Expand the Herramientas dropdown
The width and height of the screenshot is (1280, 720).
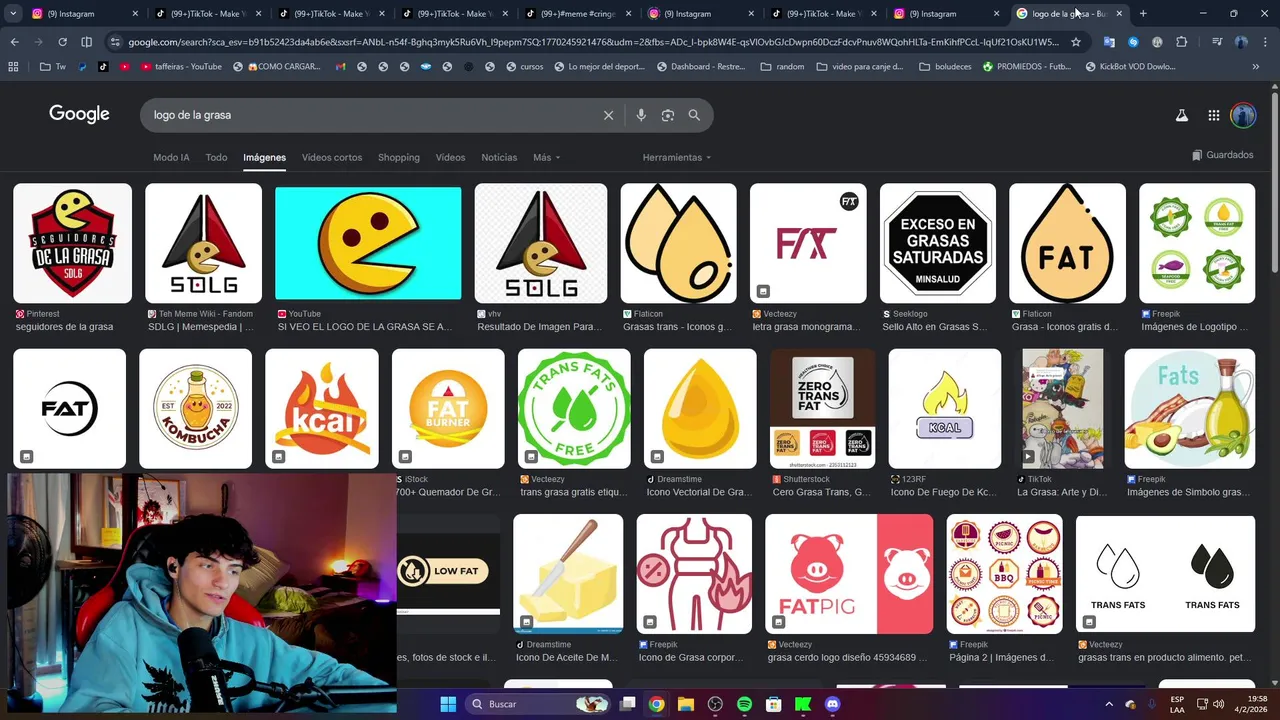[x=676, y=157]
